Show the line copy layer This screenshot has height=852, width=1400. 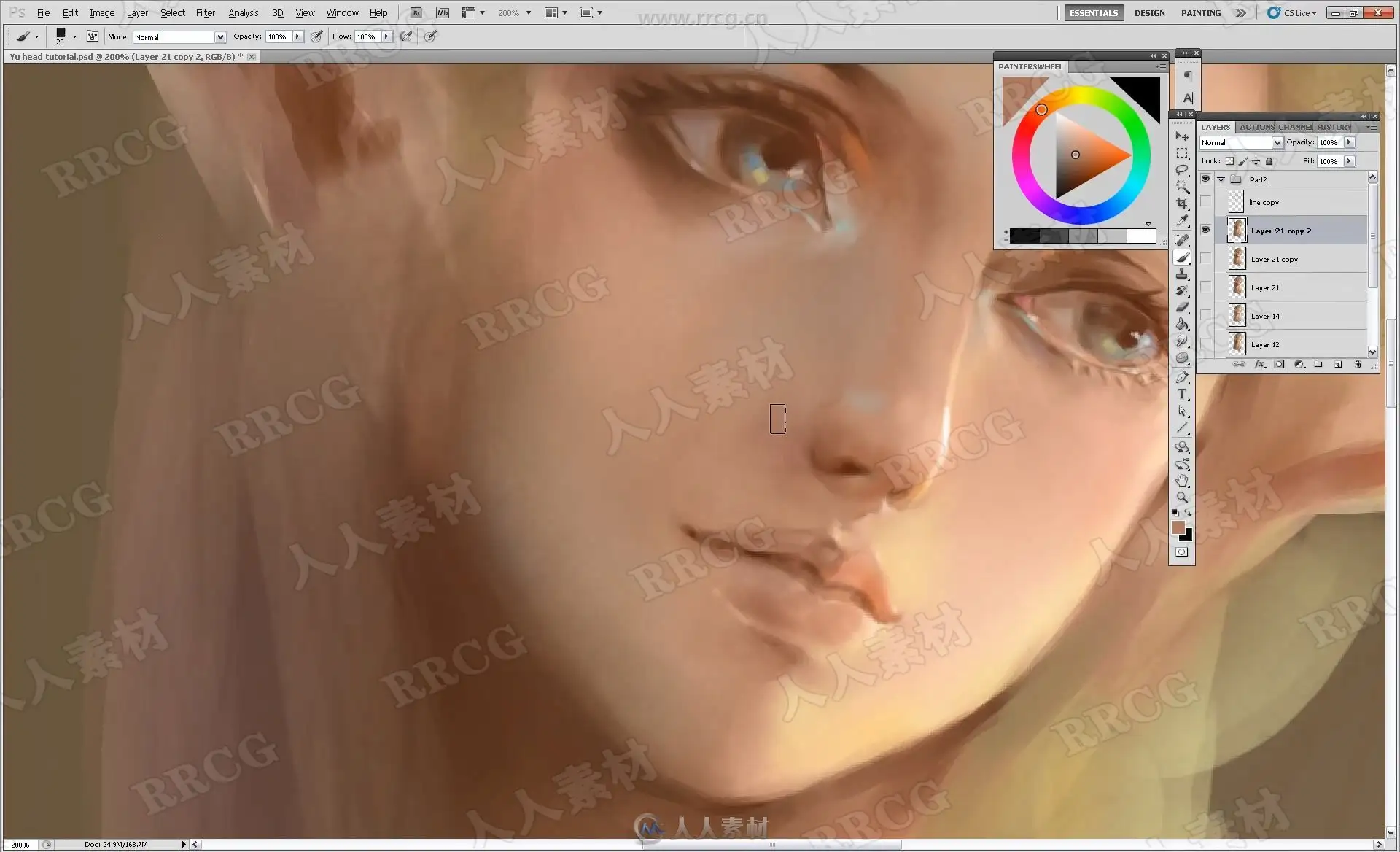pyautogui.click(x=1205, y=202)
